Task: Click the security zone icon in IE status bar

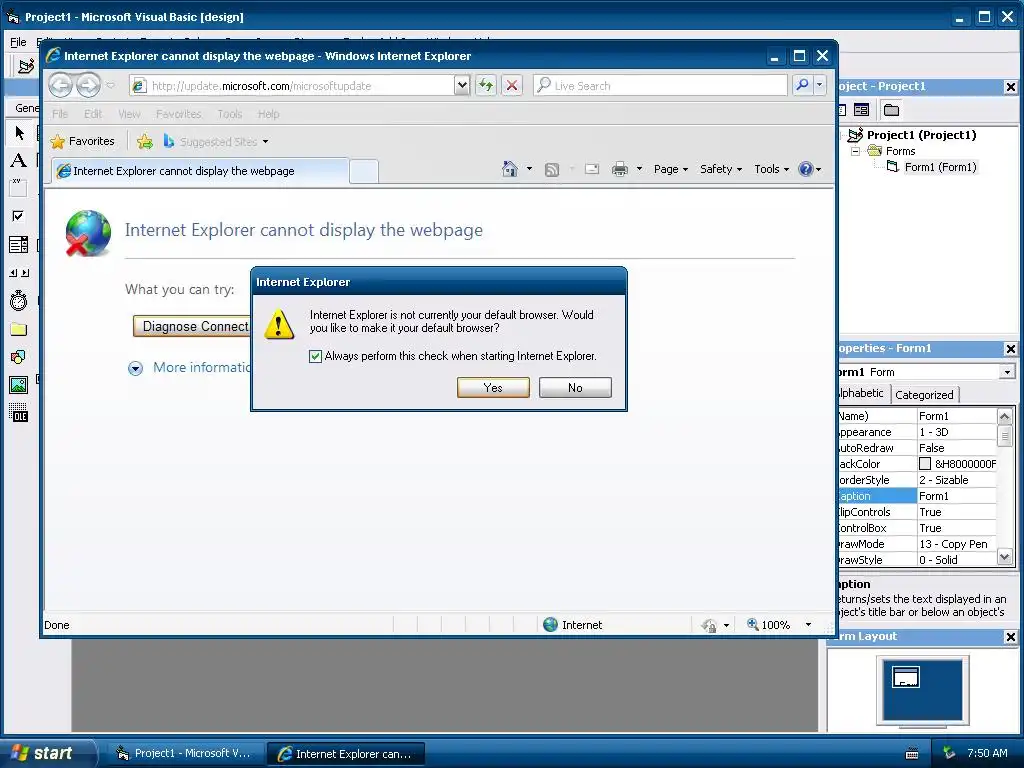Action: 551,625
